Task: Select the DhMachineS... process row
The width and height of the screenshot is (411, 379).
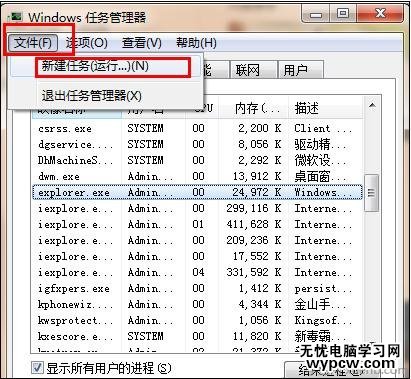Action: coord(197,160)
